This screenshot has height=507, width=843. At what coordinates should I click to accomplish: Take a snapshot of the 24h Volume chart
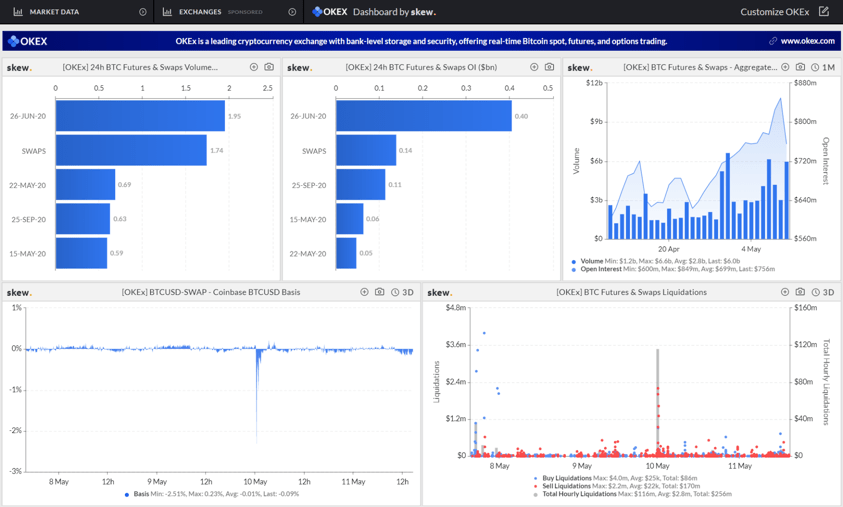click(x=269, y=67)
